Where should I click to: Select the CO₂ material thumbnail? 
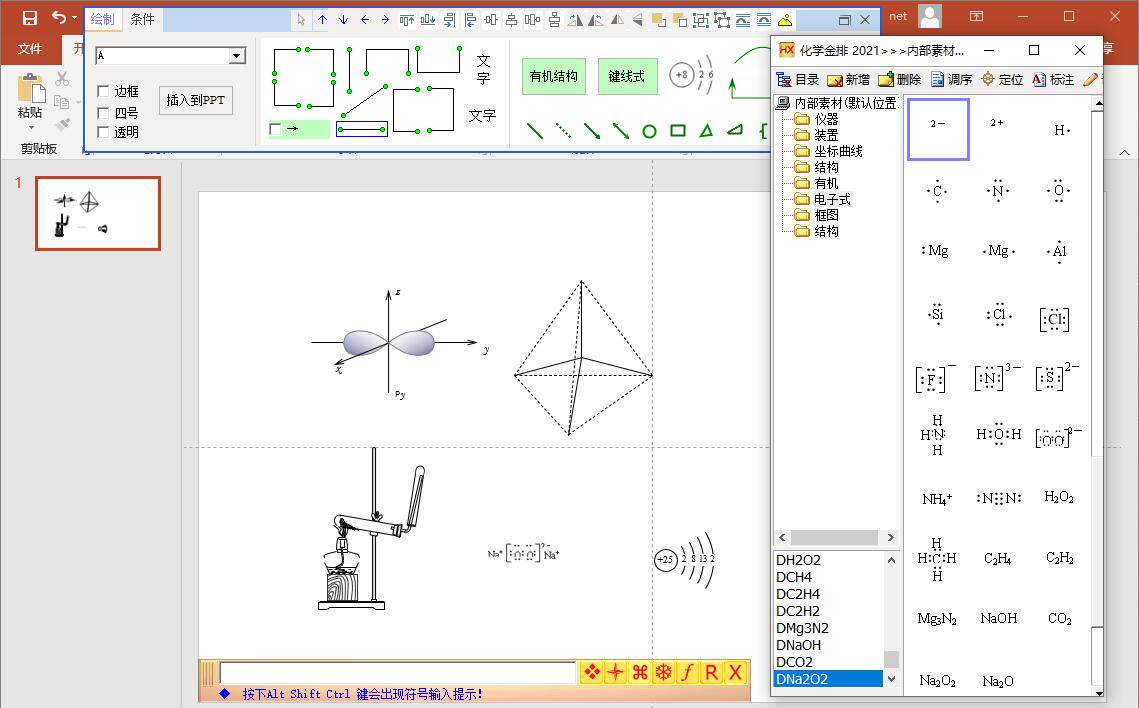(x=1060, y=619)
